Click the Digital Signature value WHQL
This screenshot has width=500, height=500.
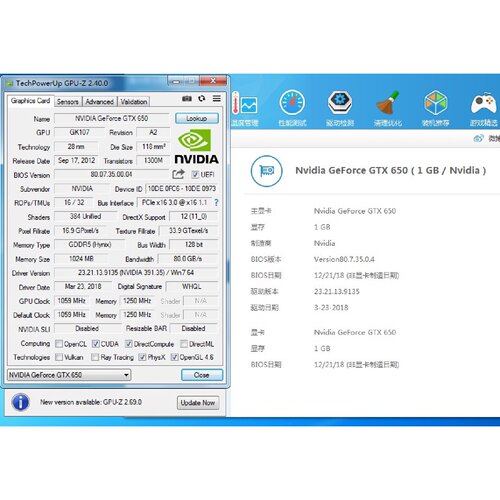(192, 287)
